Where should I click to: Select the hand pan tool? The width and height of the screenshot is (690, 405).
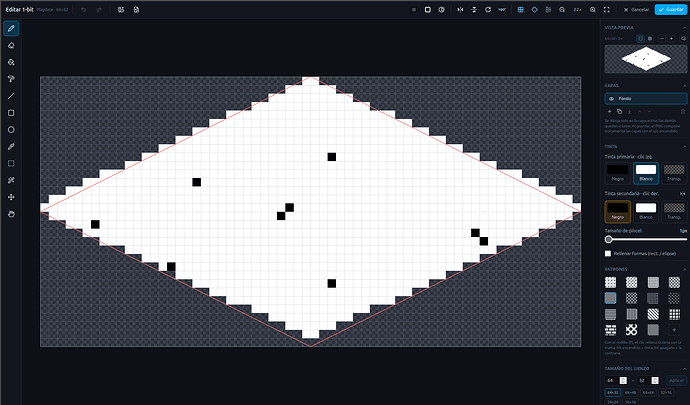(x=11, y=214)
